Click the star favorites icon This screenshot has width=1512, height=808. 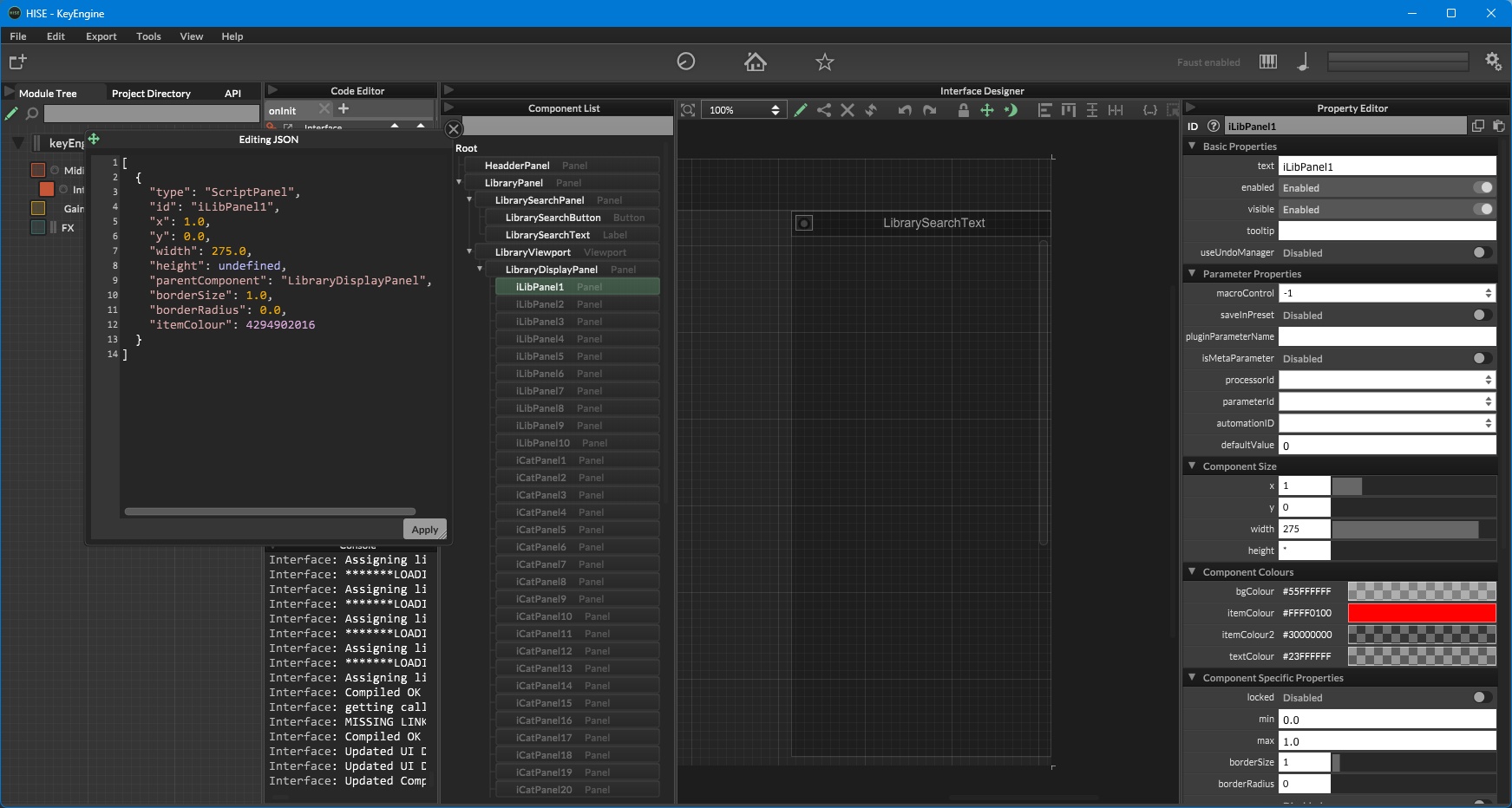824,62
